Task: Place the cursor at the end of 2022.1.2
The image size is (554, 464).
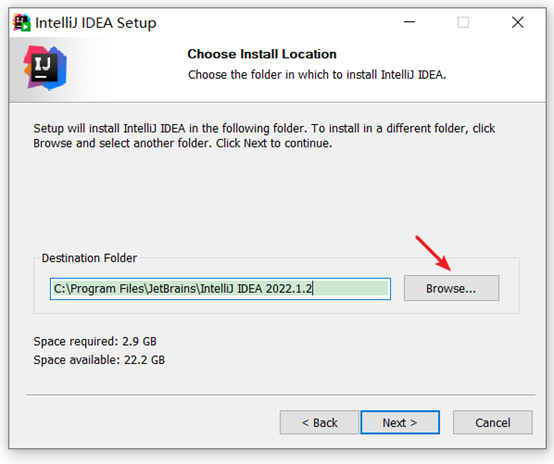Action: (x=313, y=289)
